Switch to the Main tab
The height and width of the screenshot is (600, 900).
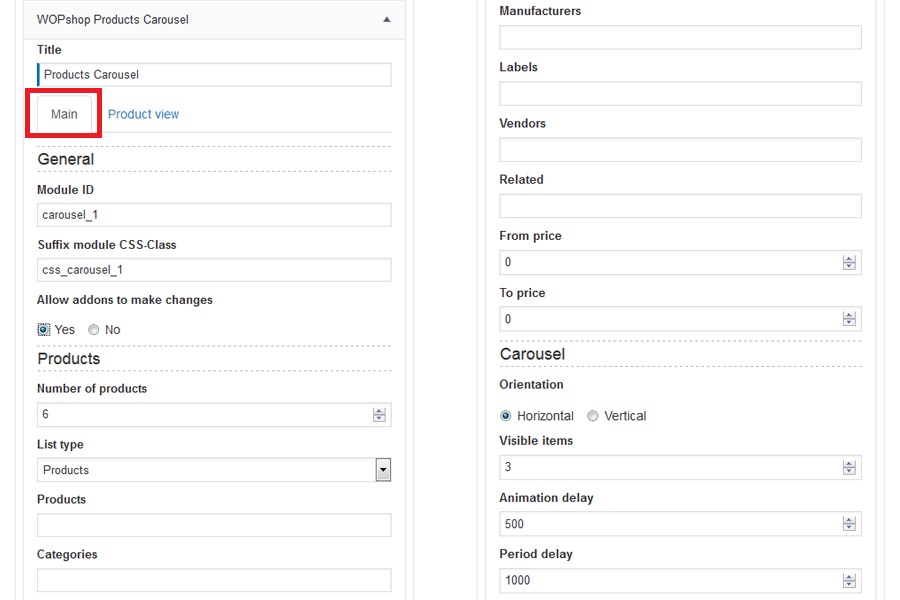point(64,114)
